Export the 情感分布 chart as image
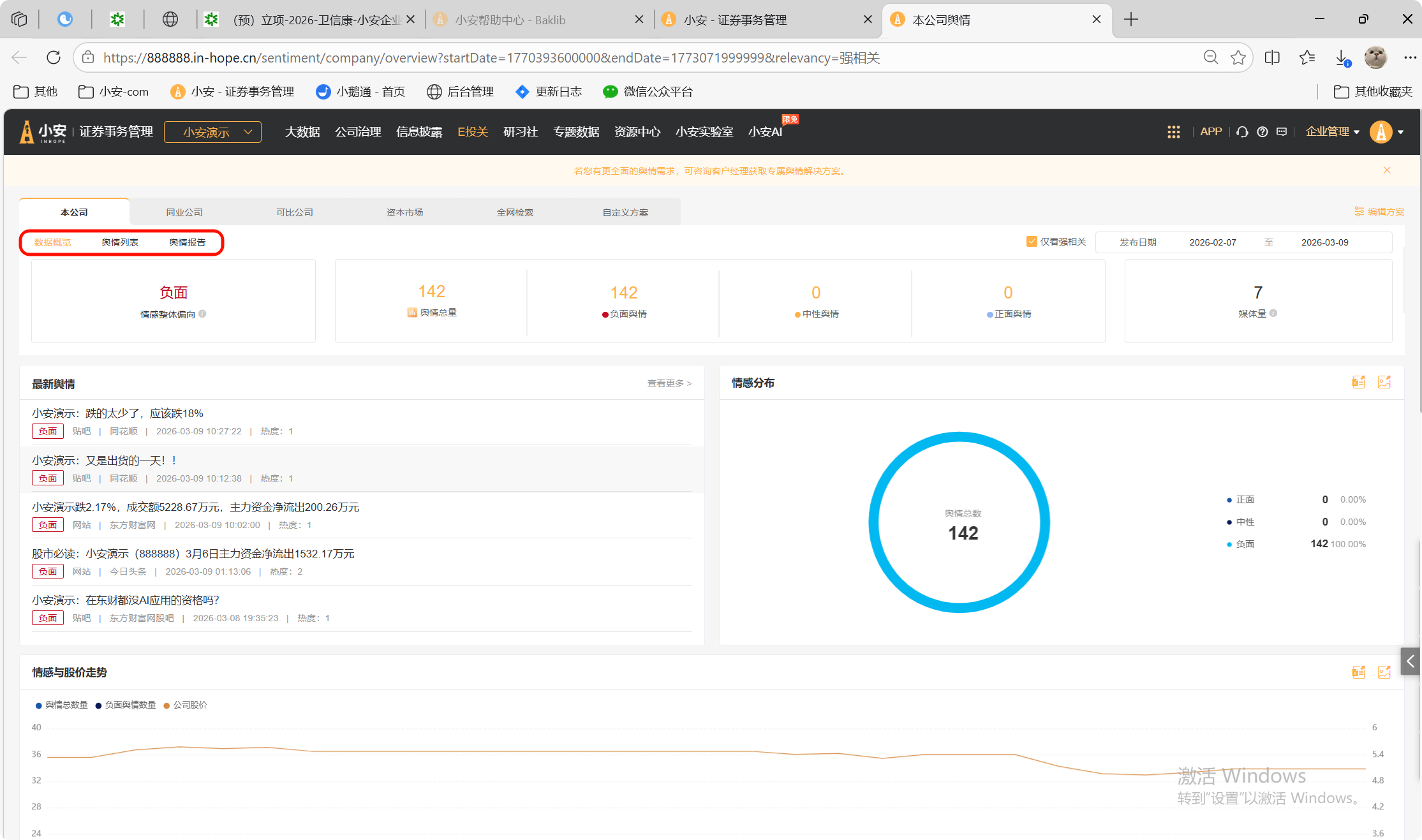Screen dimensions: 1422x840 pyautogui.click(x=1384, y=383)
